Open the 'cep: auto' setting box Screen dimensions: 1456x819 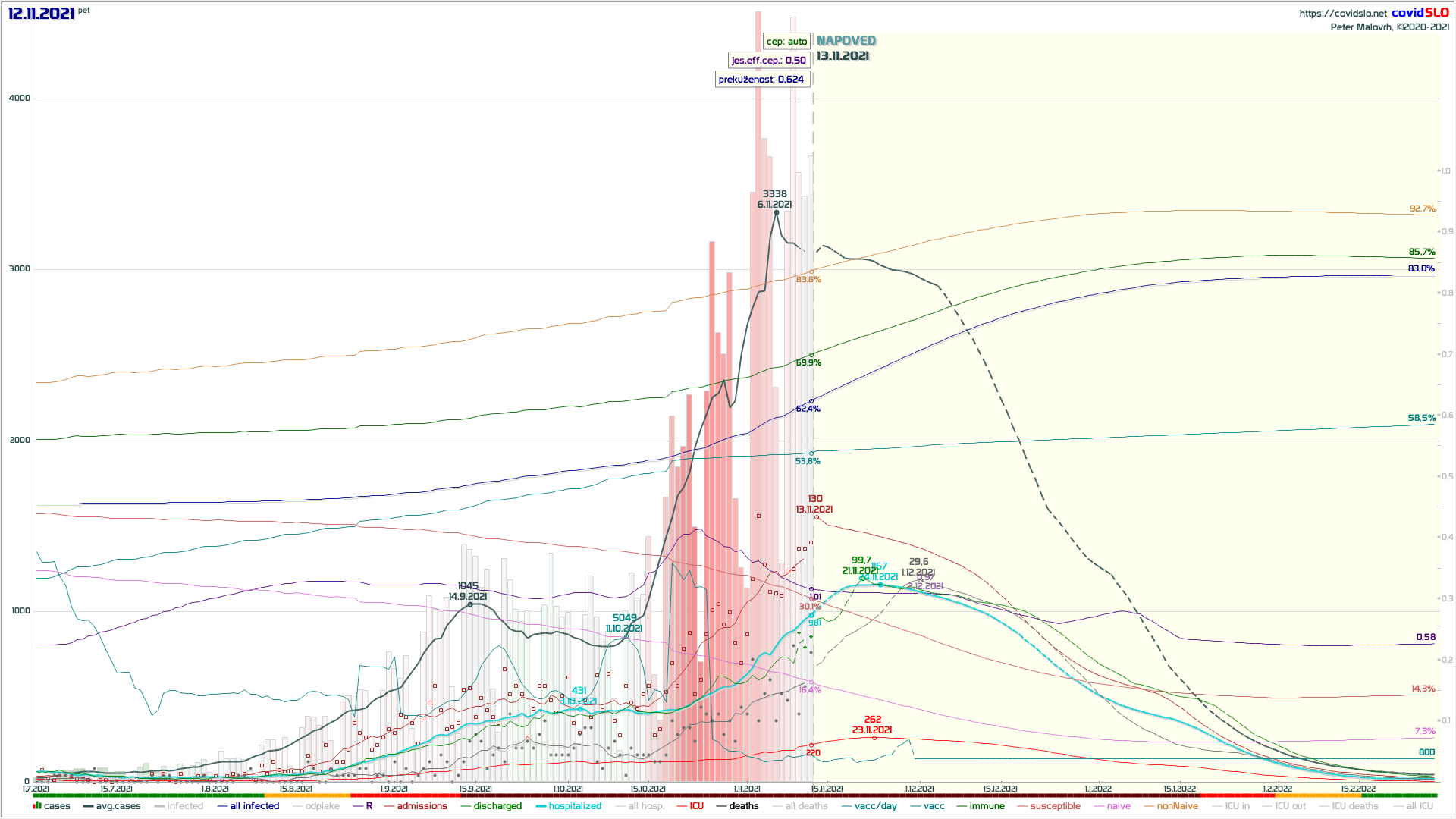[x=786, y=42]
